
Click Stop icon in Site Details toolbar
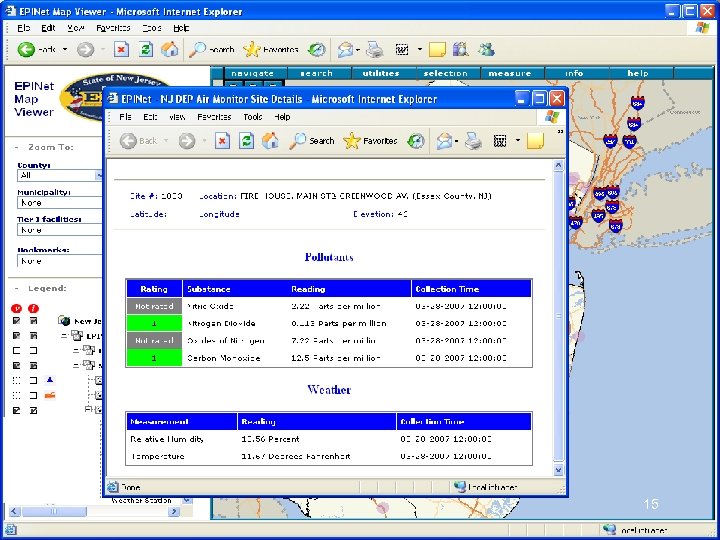pos(221,141)
